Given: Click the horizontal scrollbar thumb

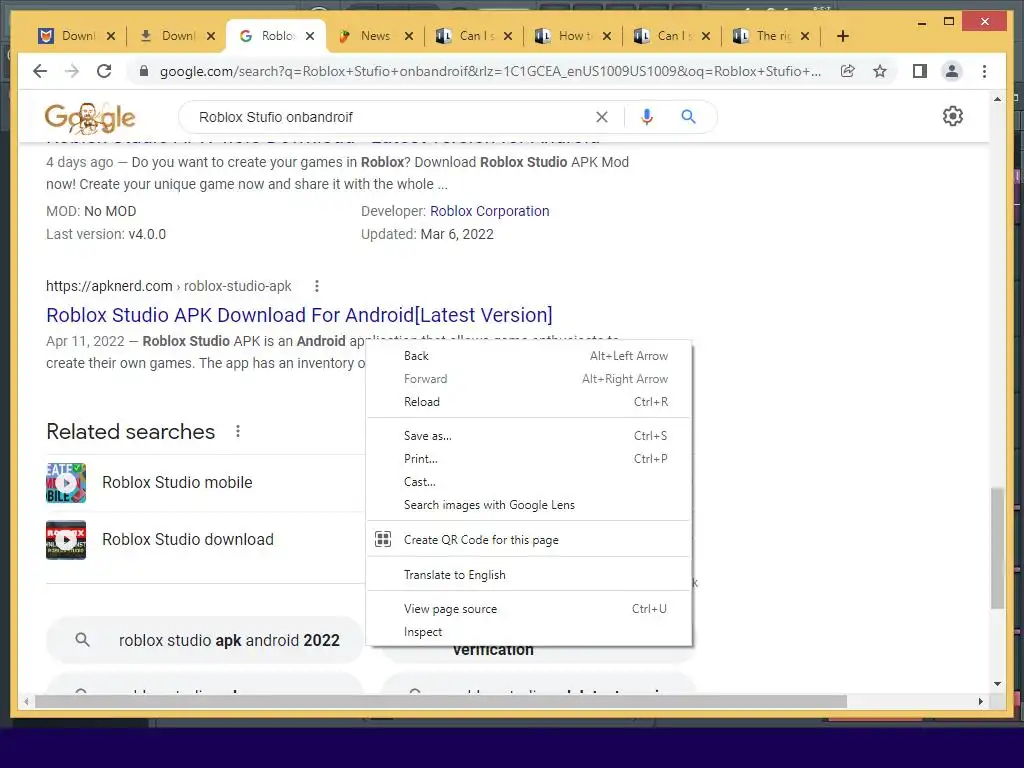Looking at the screenshot, I should [x=441, y=701].
